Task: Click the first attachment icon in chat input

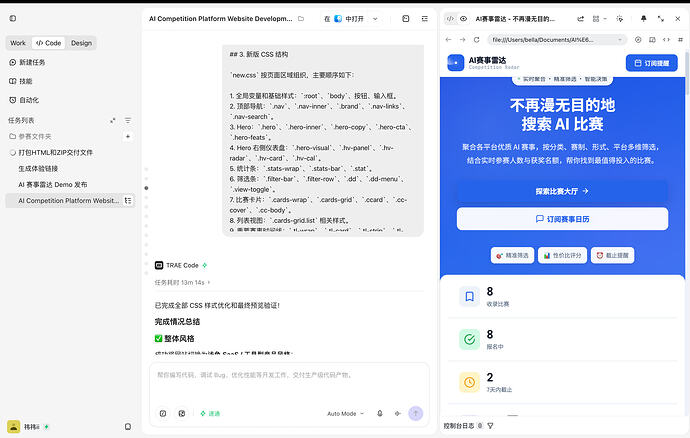Action: point(163,414)
